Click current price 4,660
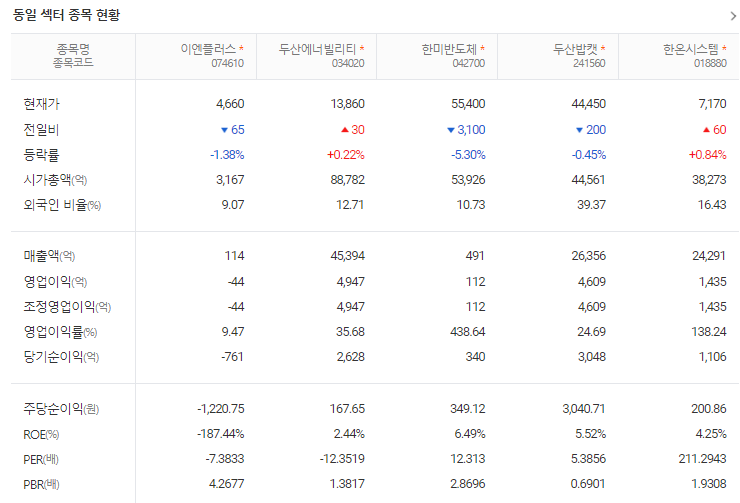 coord(230,104)
